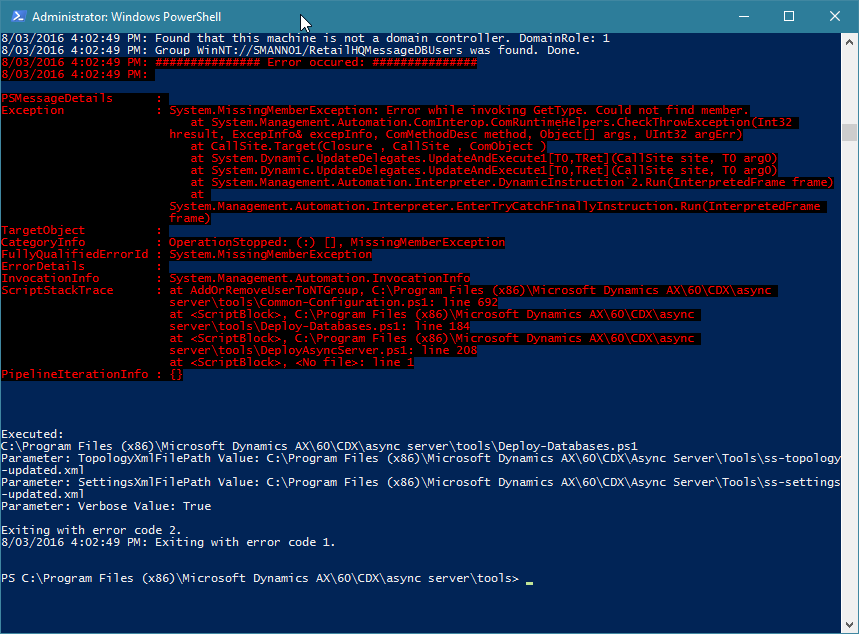The width and height of the screenshot is (859, 634).
Task: Click the executed Deploy-Databases.ps1 path line
Action: click(x=319, y=447)
